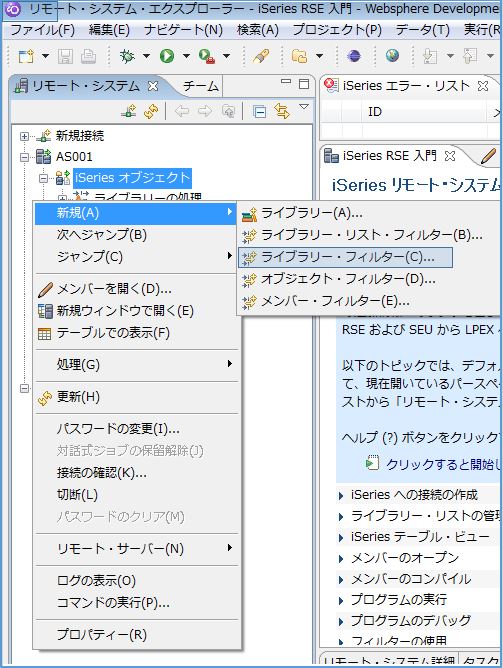Minimize the Remote Systems view panel

point(286,81)
